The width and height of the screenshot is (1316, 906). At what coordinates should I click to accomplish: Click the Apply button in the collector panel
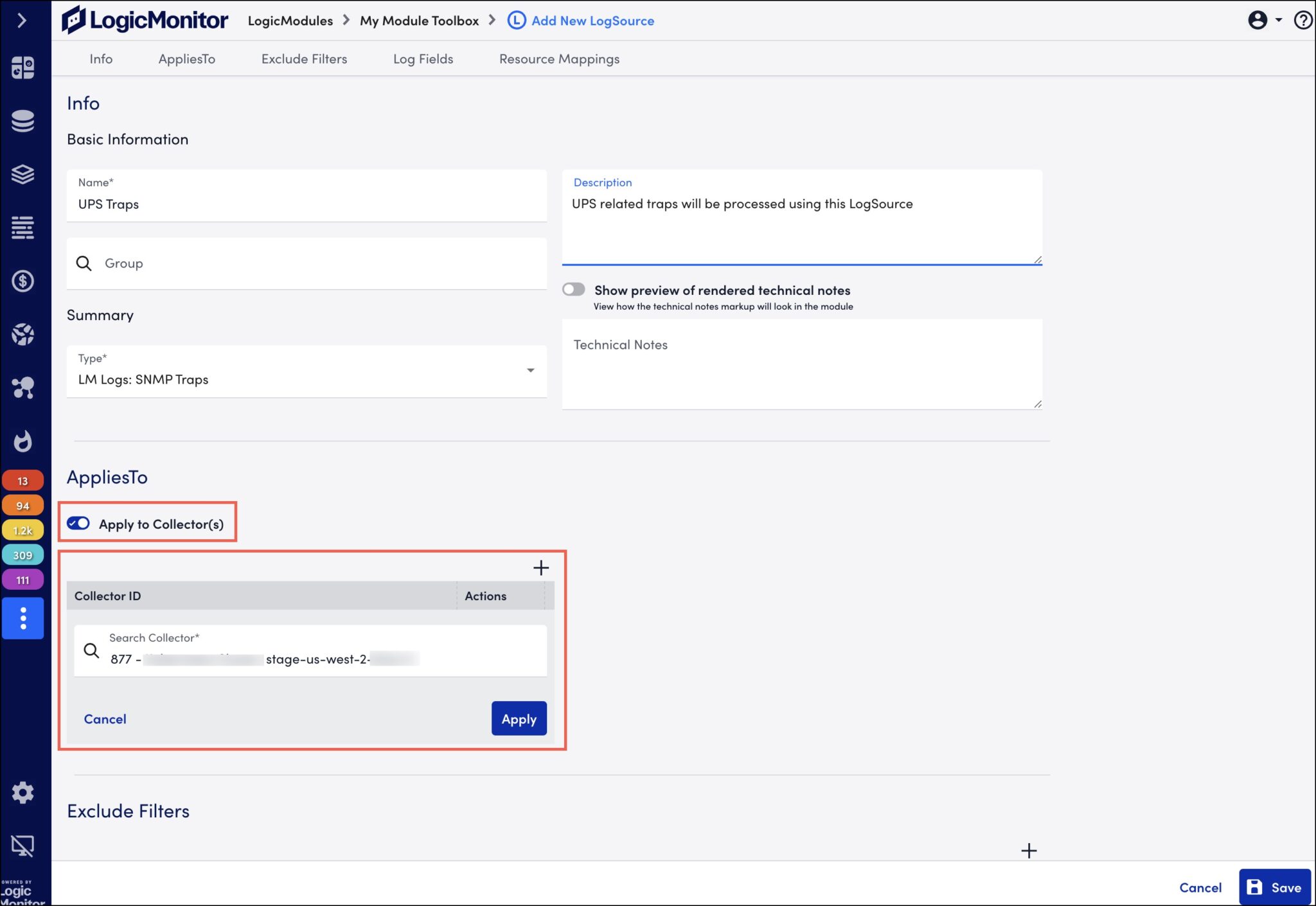[518, 718]
